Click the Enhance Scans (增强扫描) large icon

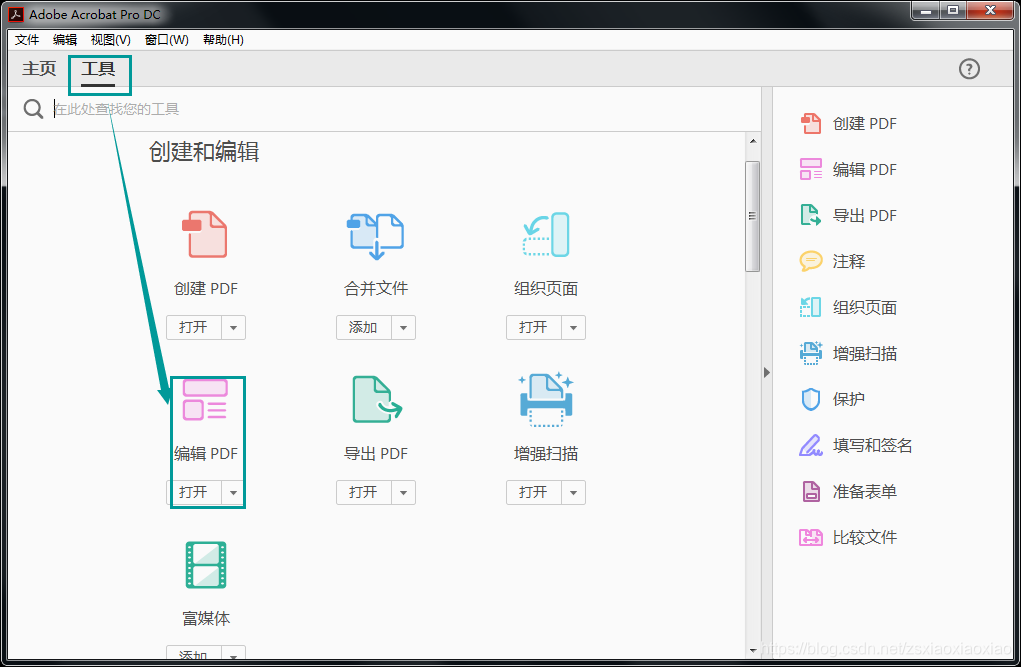tap(546, 399)
